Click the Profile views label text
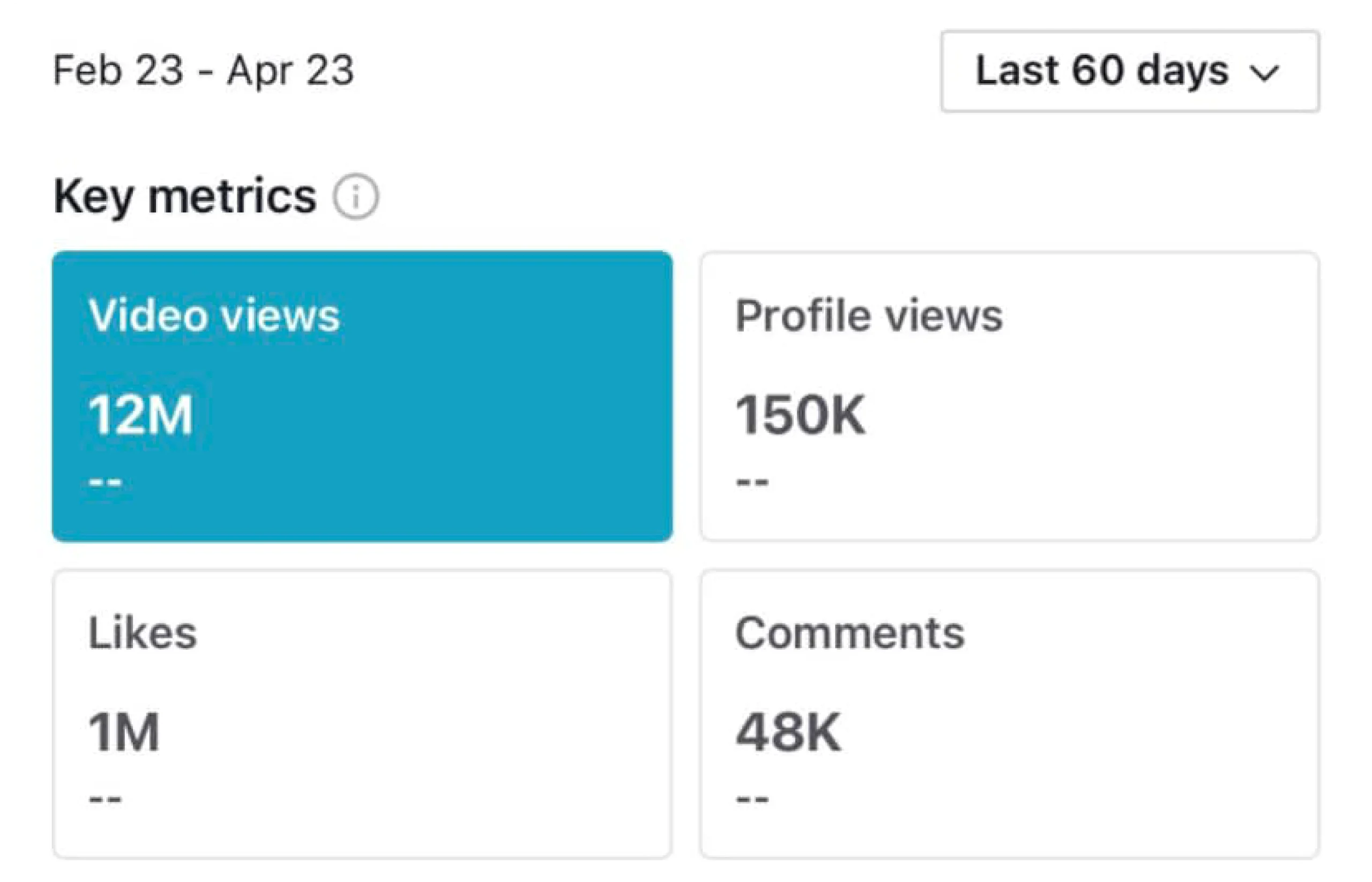 click(869, 316)
